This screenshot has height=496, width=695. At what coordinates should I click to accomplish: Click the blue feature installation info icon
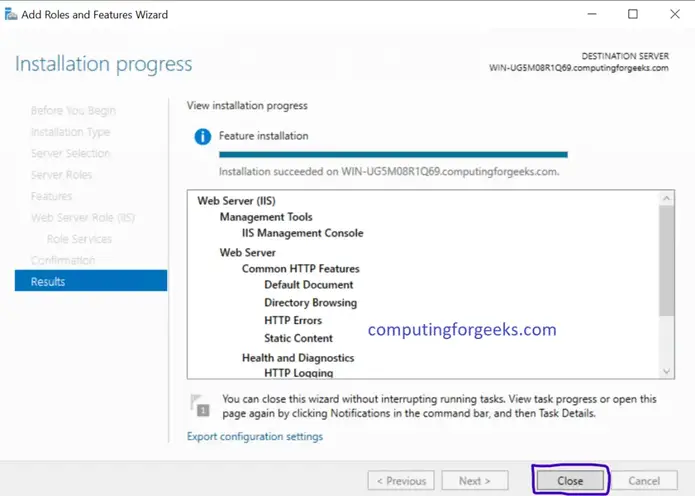(x=203, y=137)
